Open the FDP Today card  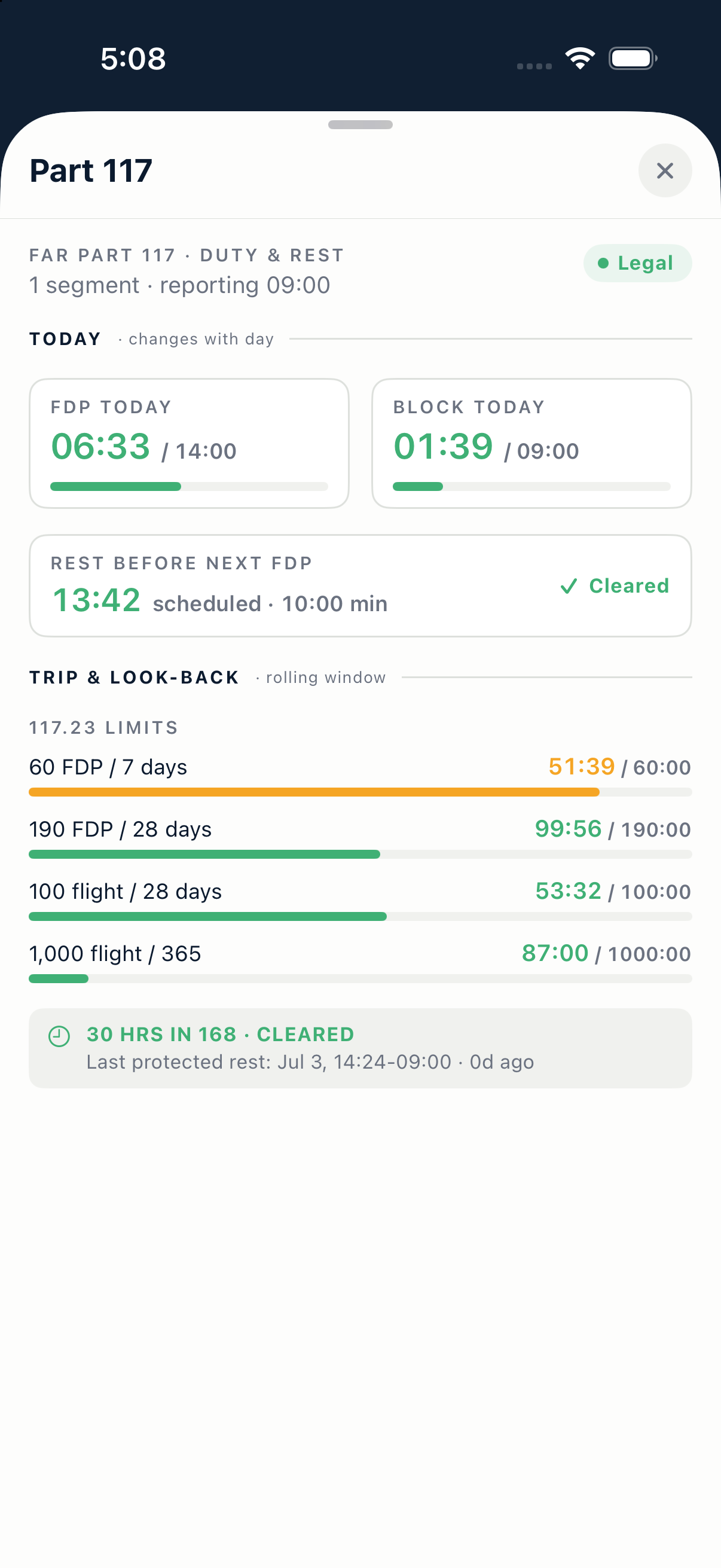[190, 443]
